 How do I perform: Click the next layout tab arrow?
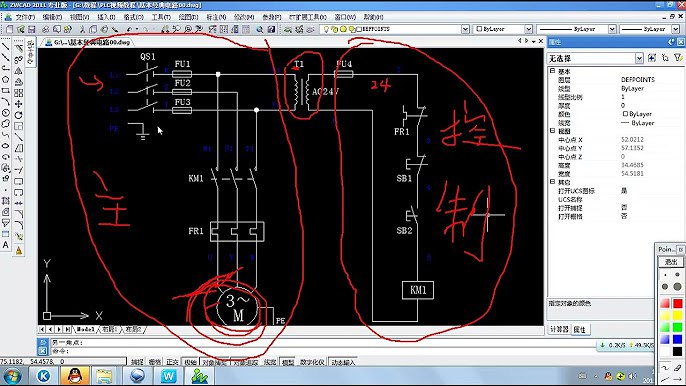[59, 329]
